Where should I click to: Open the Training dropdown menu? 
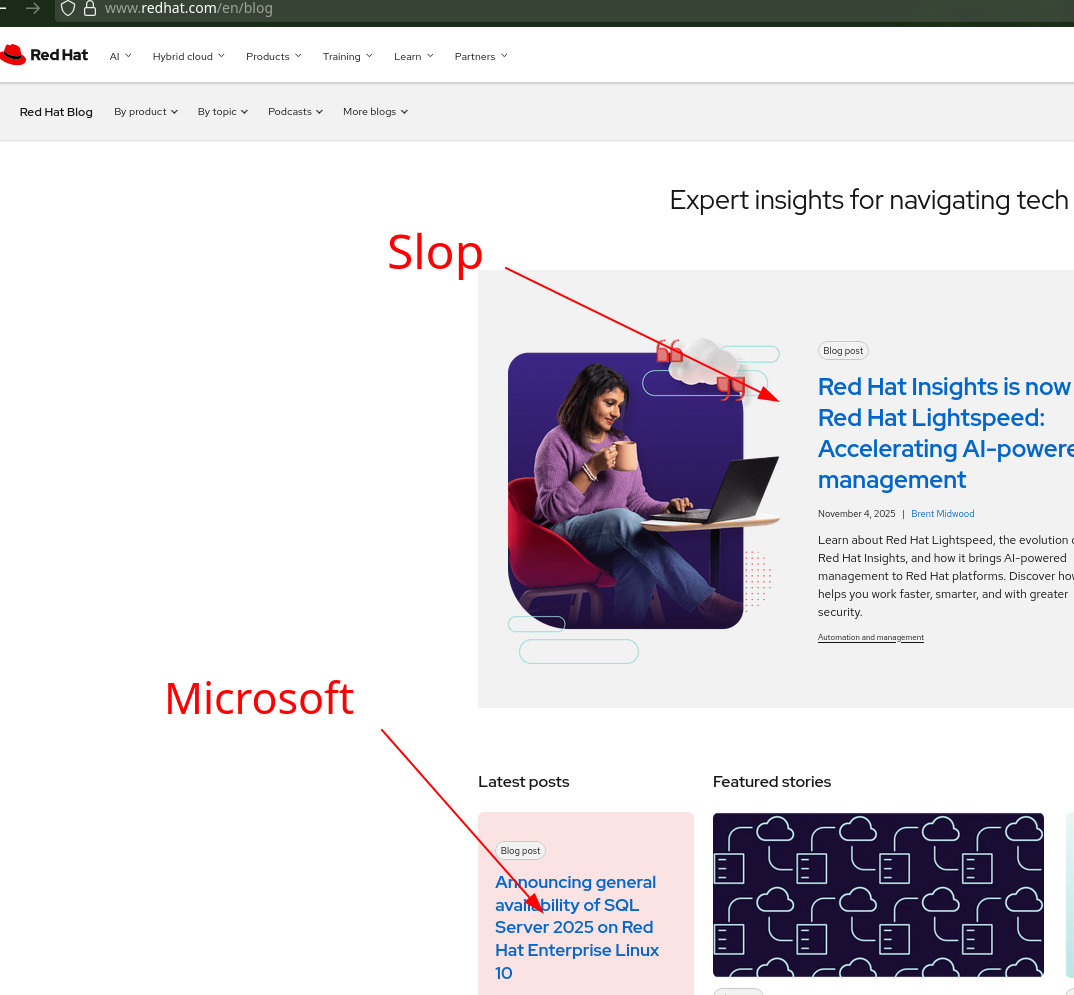(x=347, y=56)
